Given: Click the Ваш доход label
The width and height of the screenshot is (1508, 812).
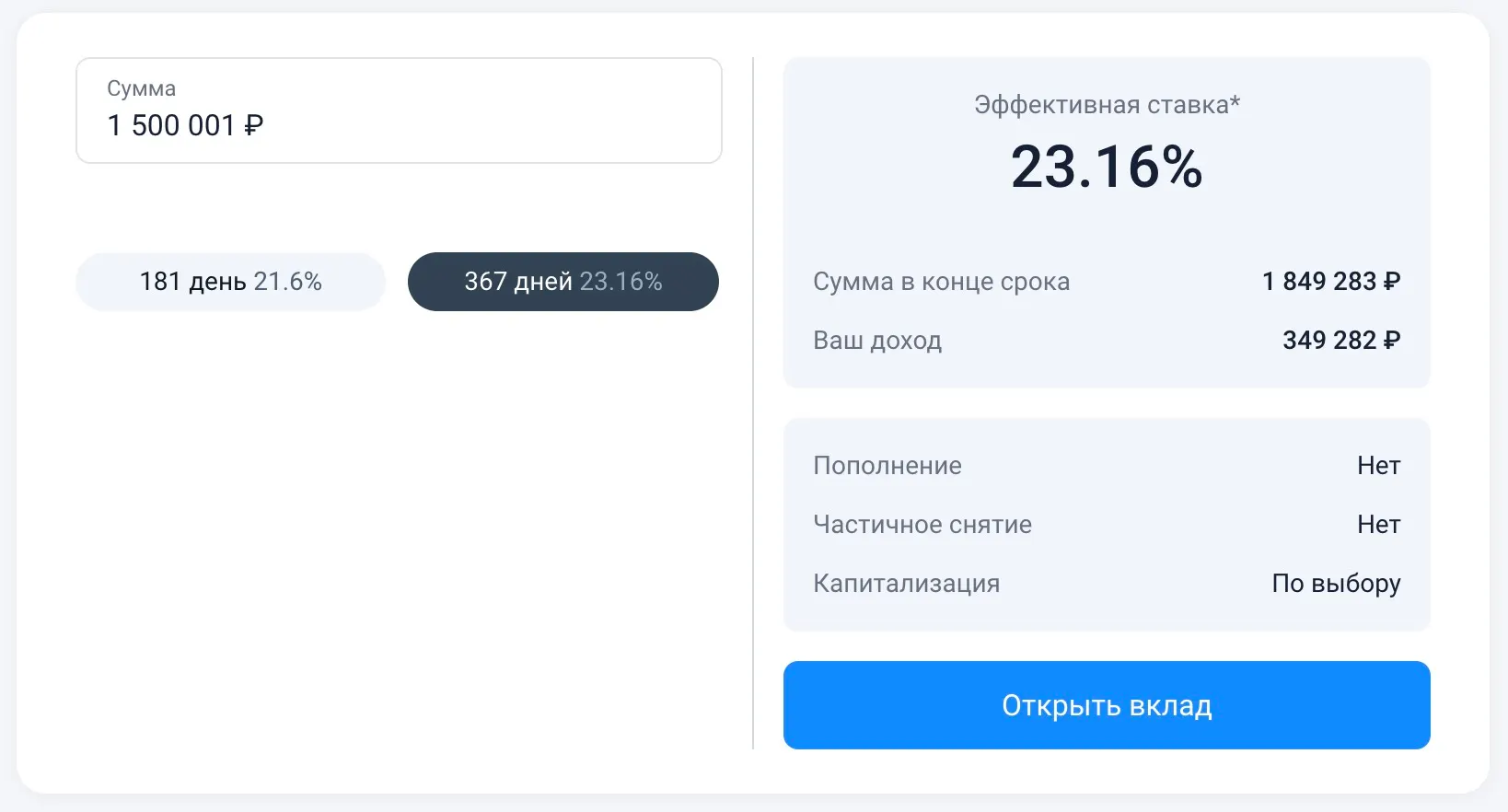Looking at the screenshot, I should tap(877, 341).
